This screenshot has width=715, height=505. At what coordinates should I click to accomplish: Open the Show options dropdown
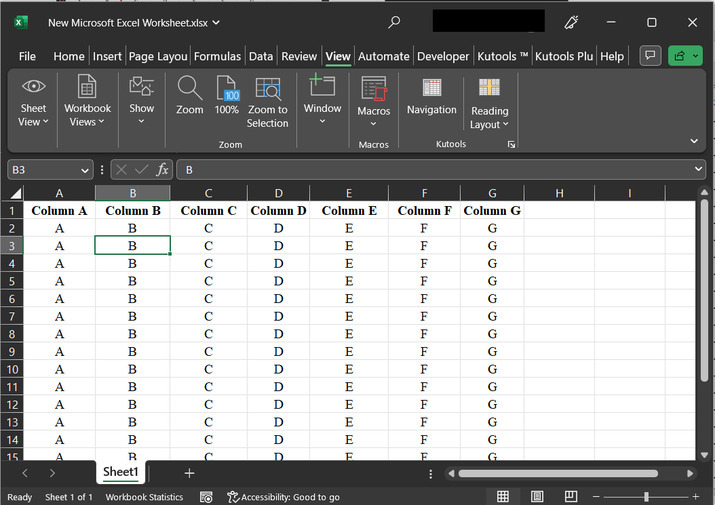(x=141, y=101)
